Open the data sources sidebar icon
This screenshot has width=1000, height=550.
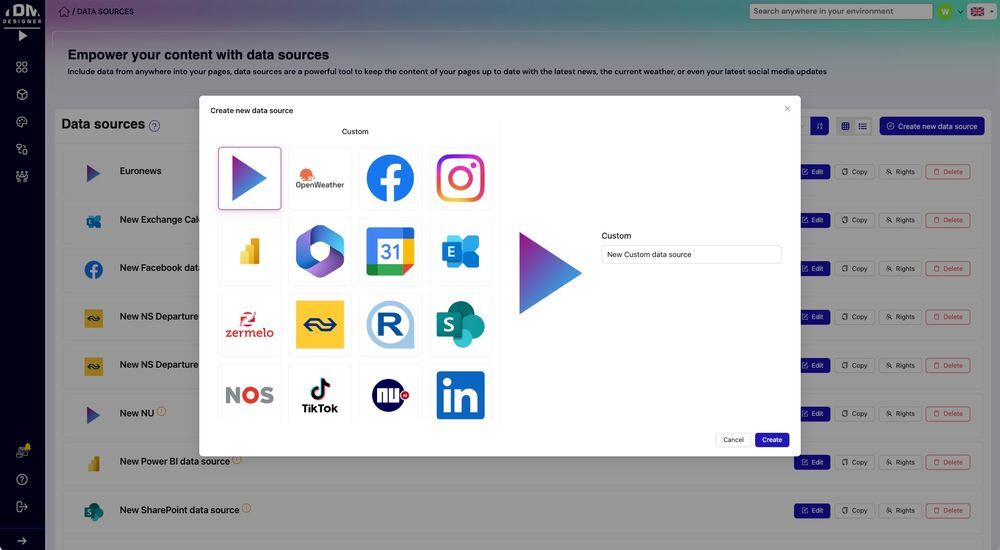[22, 149]
